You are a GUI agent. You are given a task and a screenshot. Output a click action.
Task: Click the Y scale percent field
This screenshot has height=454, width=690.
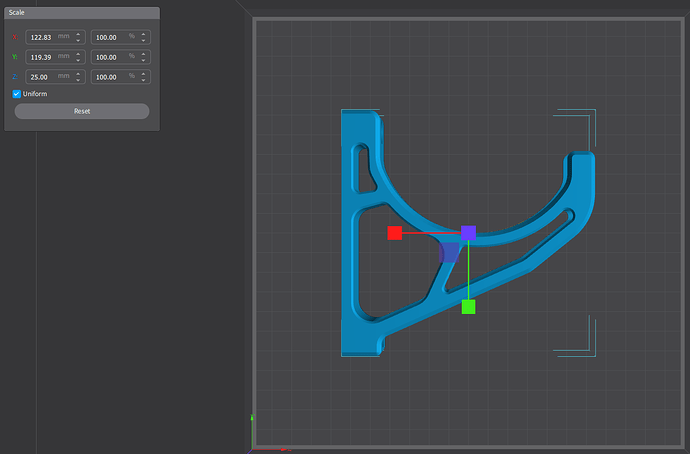121,57
